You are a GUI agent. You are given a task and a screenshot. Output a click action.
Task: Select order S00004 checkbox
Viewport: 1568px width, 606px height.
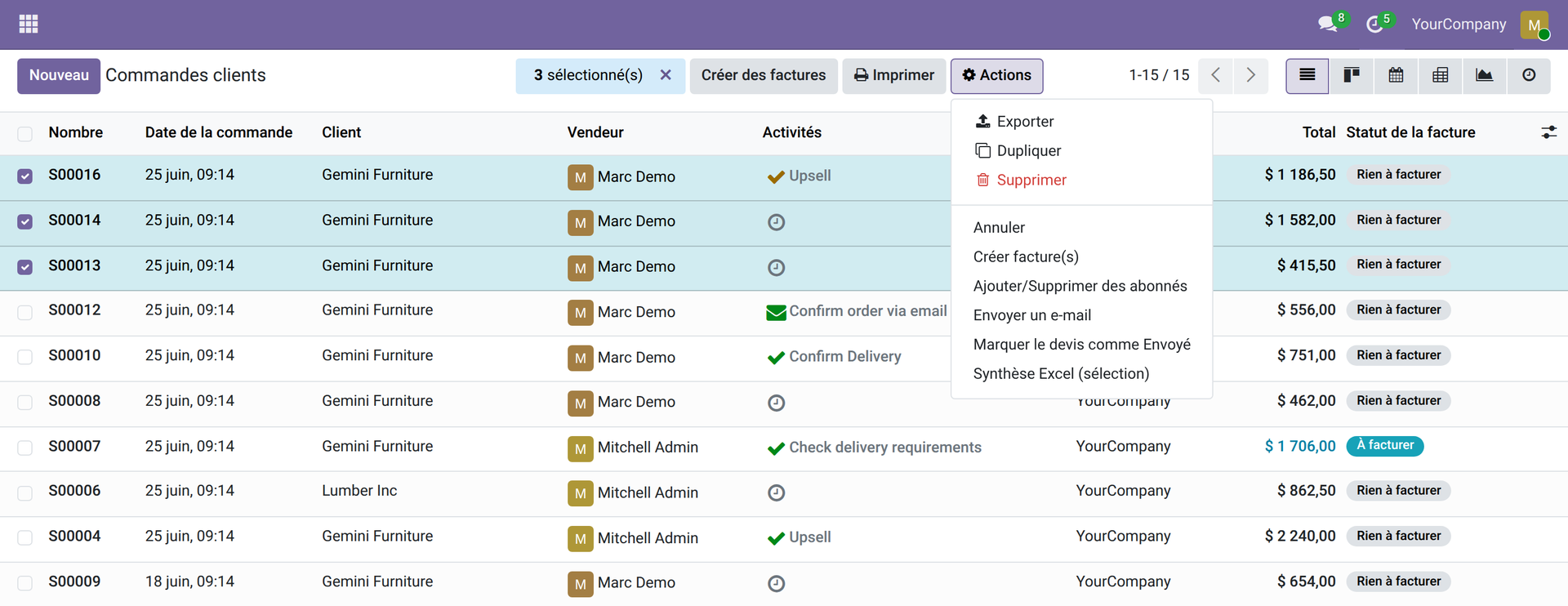click(25, 537)
